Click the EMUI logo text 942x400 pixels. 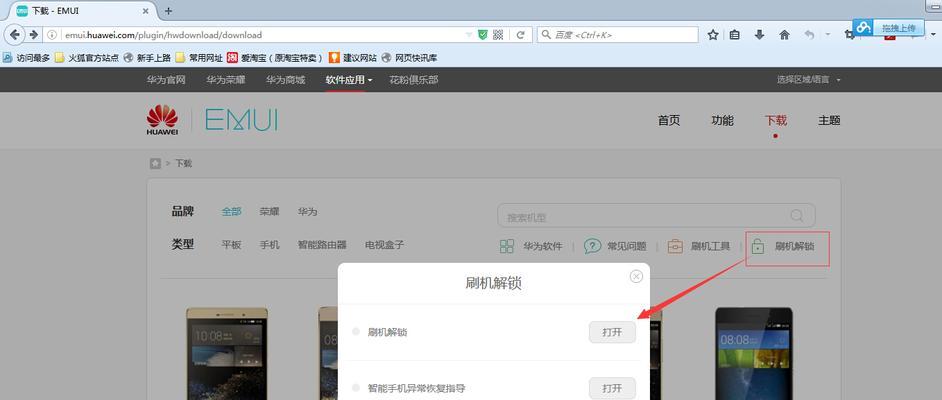click(x=241, y=120)
